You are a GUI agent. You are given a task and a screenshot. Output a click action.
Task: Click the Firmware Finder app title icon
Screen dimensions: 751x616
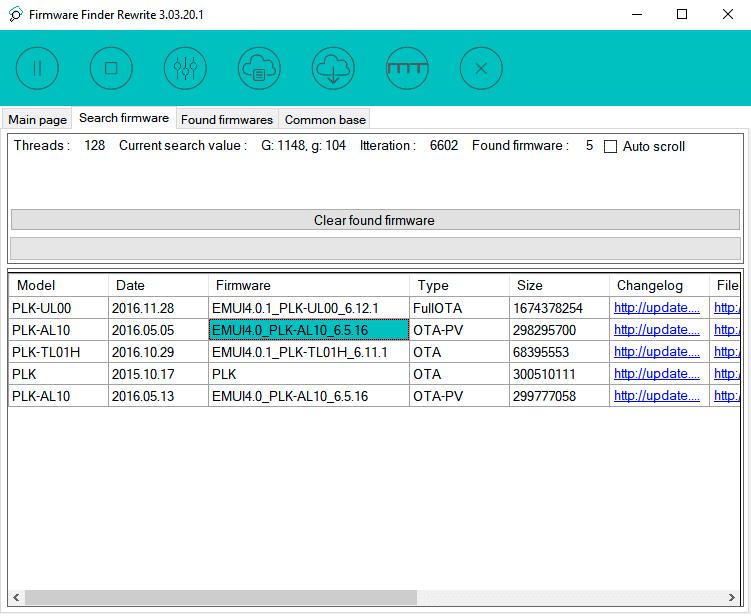click(15, 14)
